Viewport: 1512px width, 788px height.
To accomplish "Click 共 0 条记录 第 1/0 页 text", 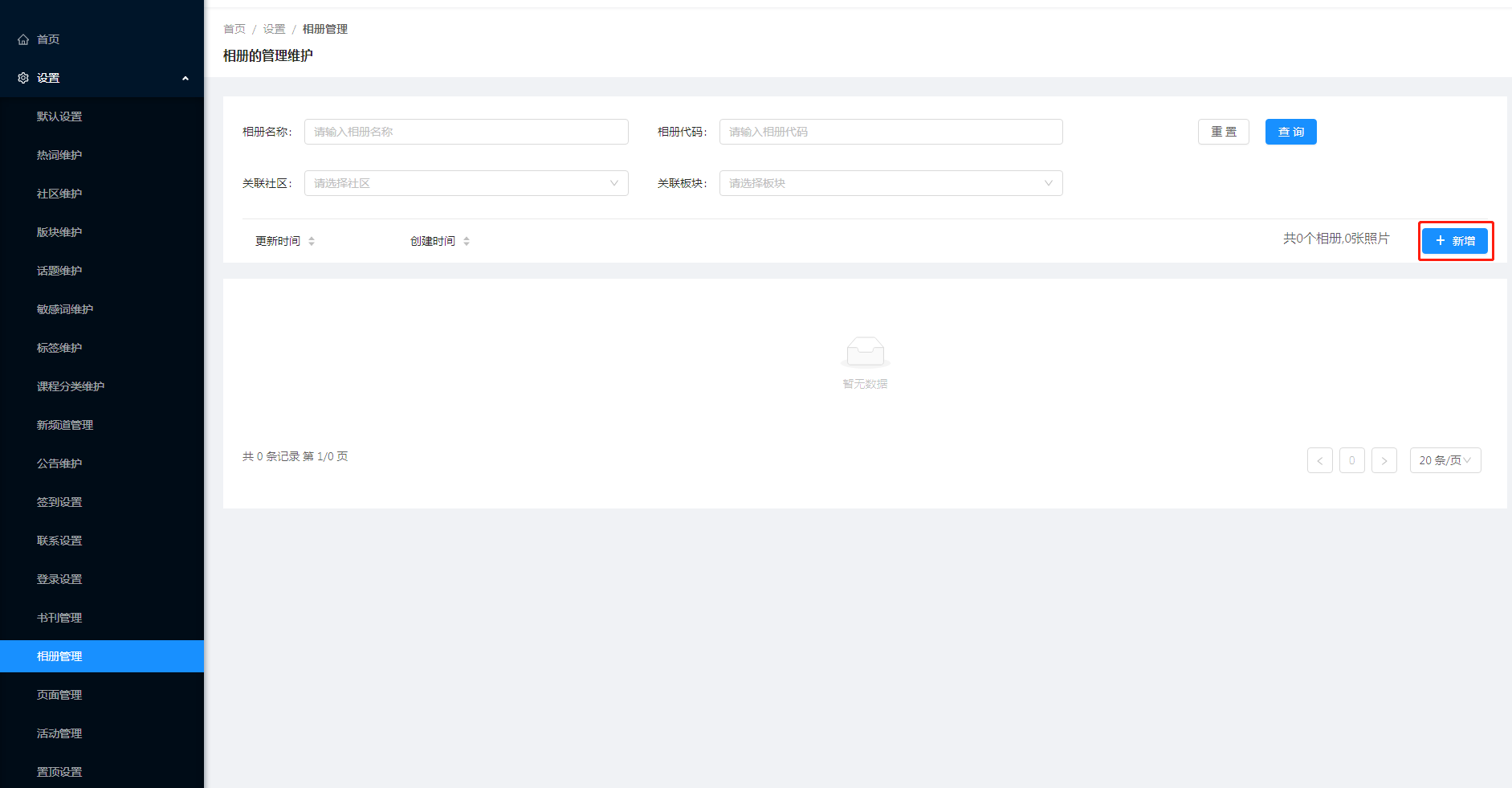I will [x=295, y=456].
